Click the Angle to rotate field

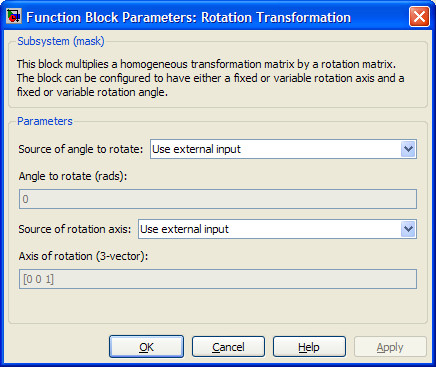218,199
